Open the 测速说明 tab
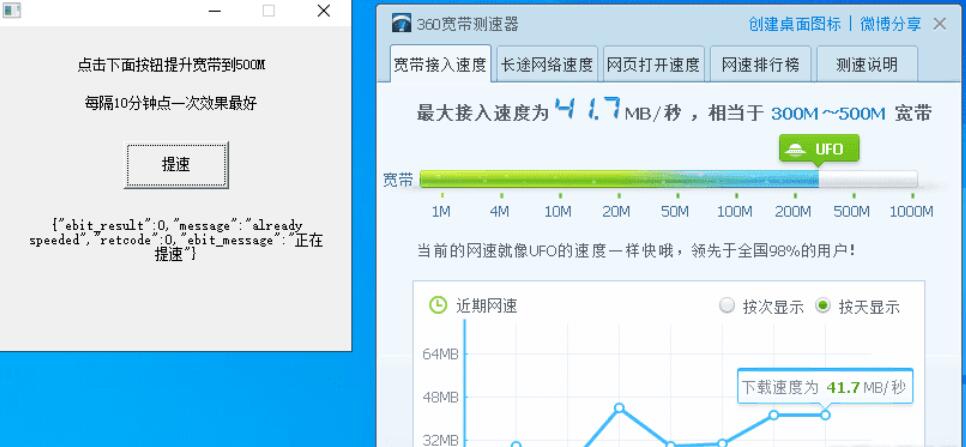 click(866, 65)
